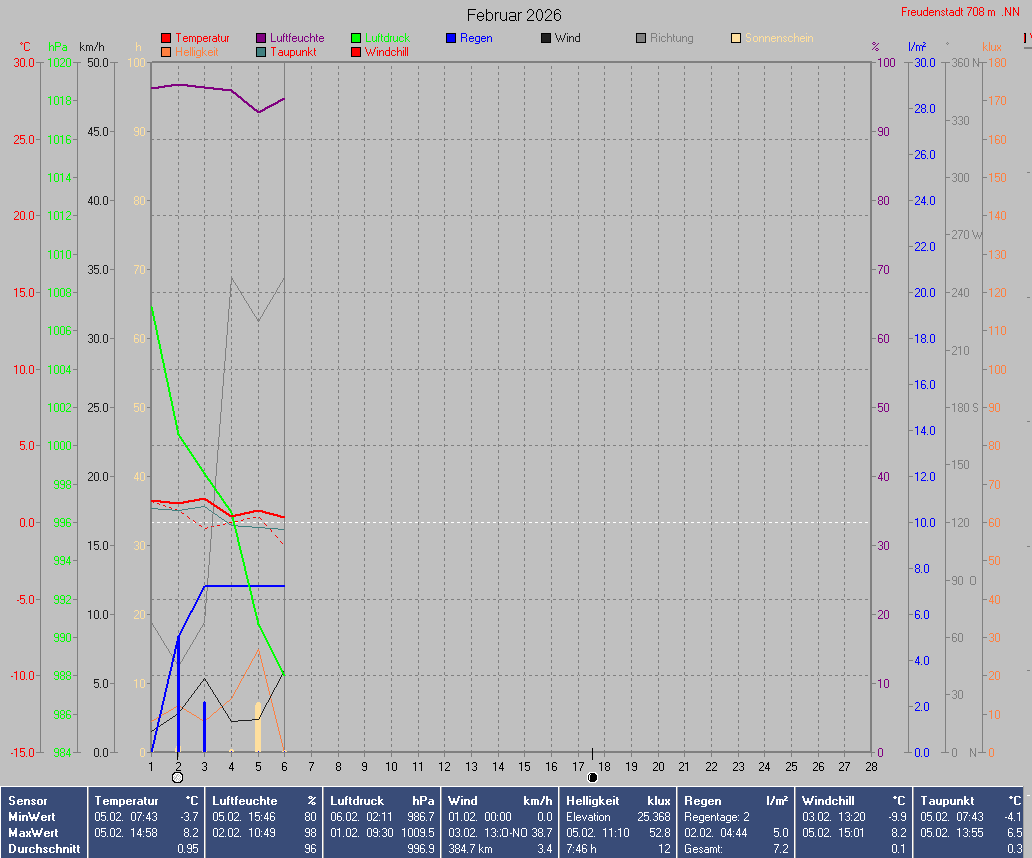This screenshot has width=1032, height=858.
Task: Click the red Windchill legend square
Action: [356, 52]
